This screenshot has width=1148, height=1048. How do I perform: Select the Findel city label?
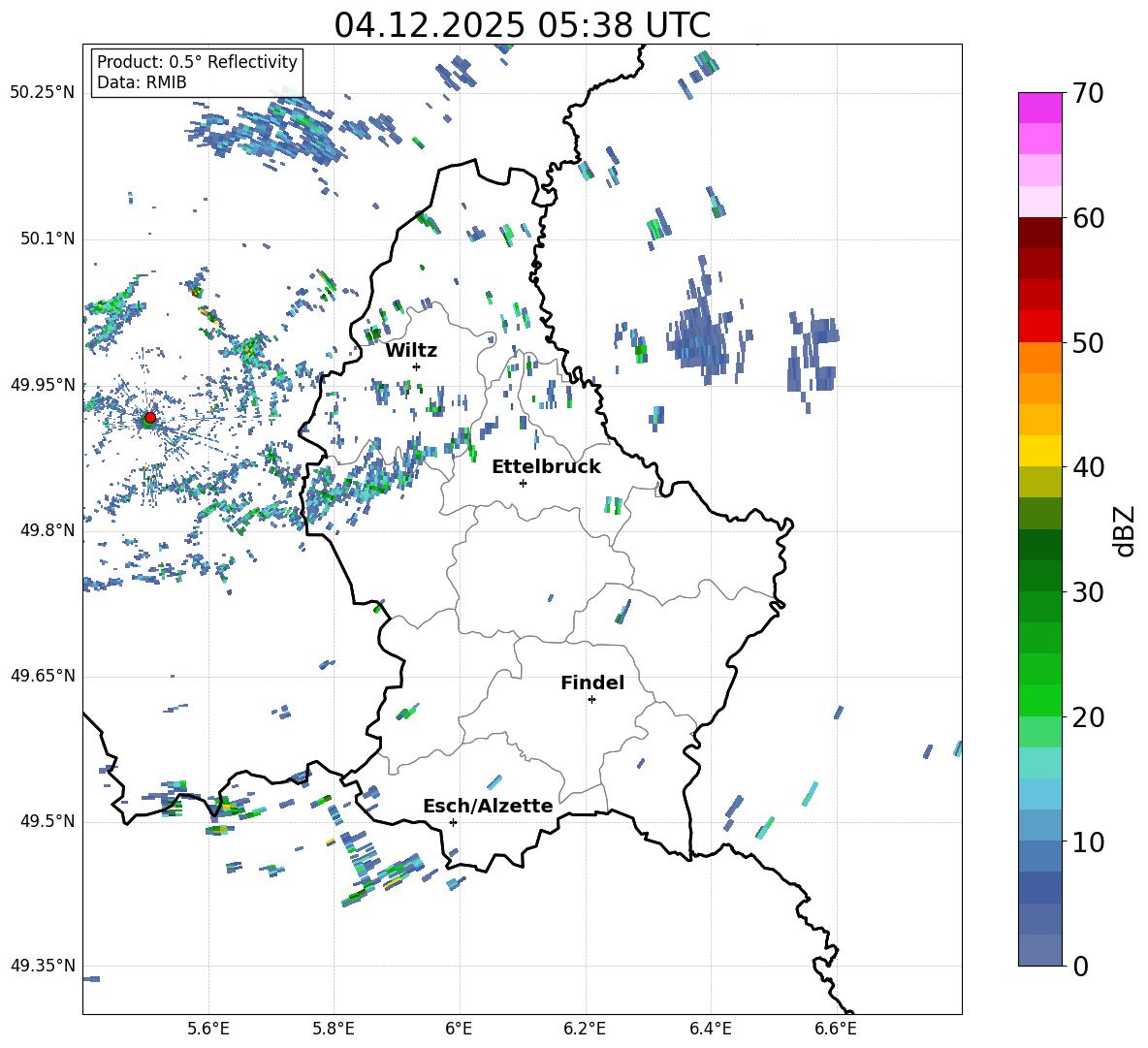(591, 683)
